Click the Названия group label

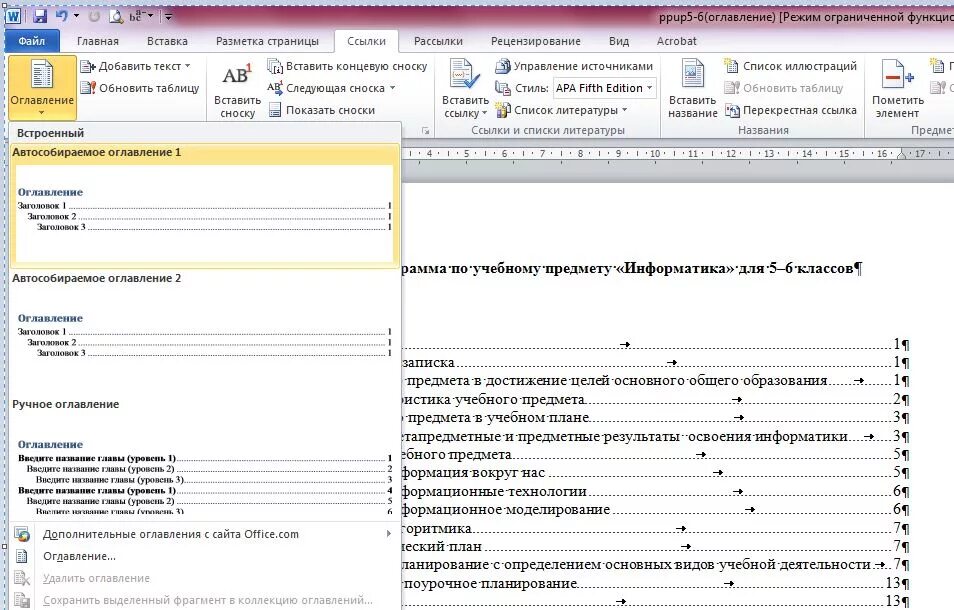[763, 130]
